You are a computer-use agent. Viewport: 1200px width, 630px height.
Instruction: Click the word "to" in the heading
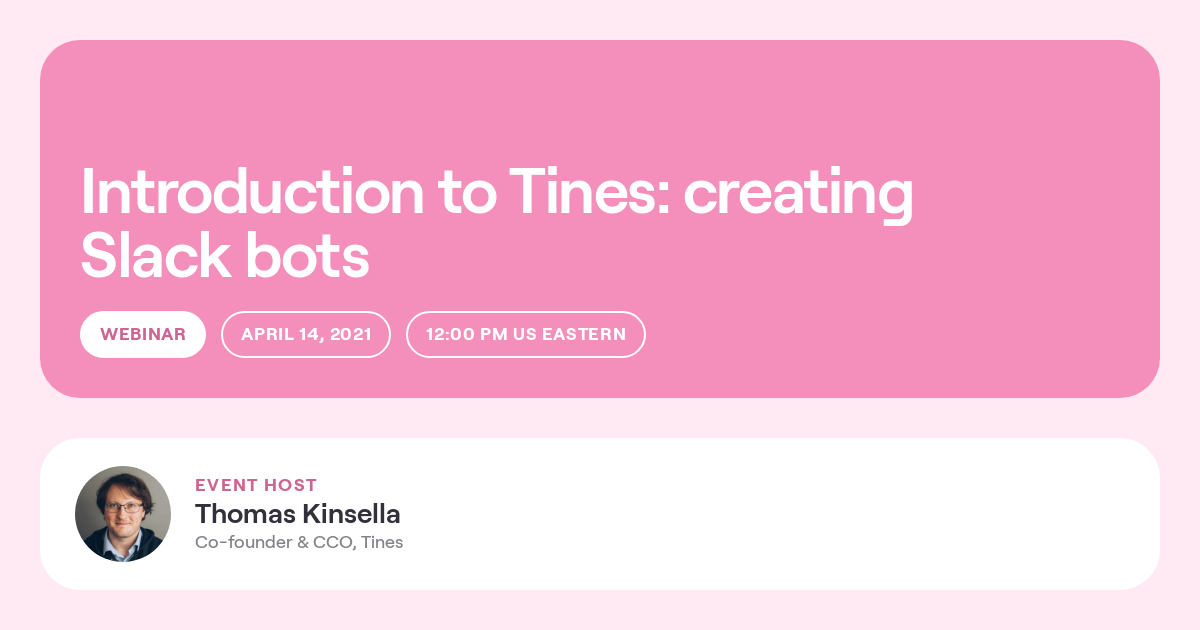pyautogui.click(x=466, y=194)
